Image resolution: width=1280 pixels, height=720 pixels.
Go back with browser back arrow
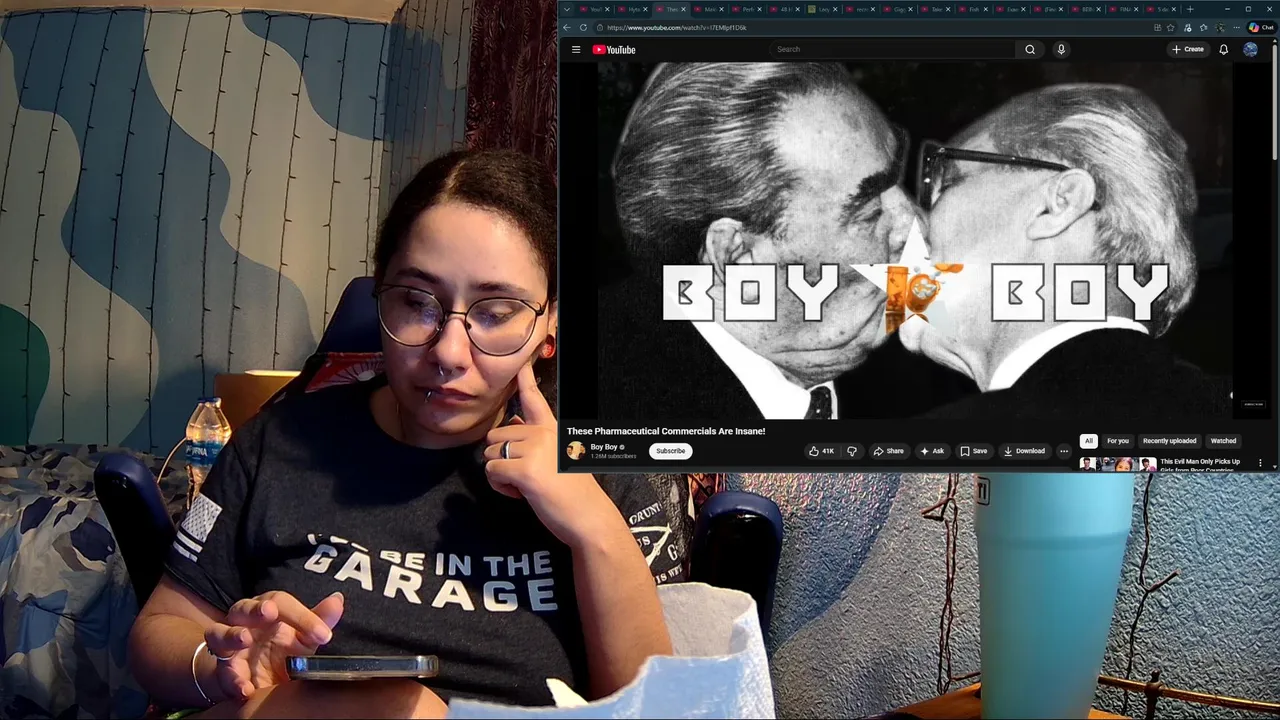coord(567,27)
